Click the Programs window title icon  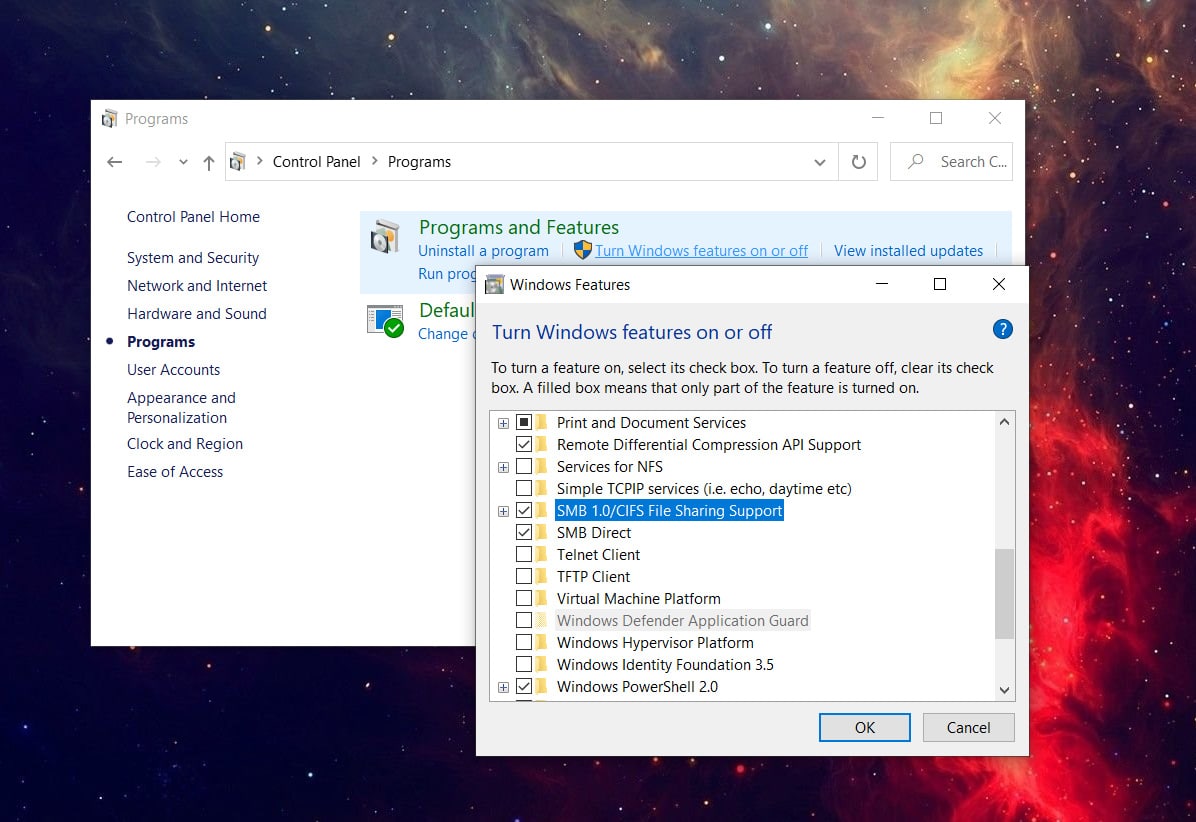(x=110, y=118)
